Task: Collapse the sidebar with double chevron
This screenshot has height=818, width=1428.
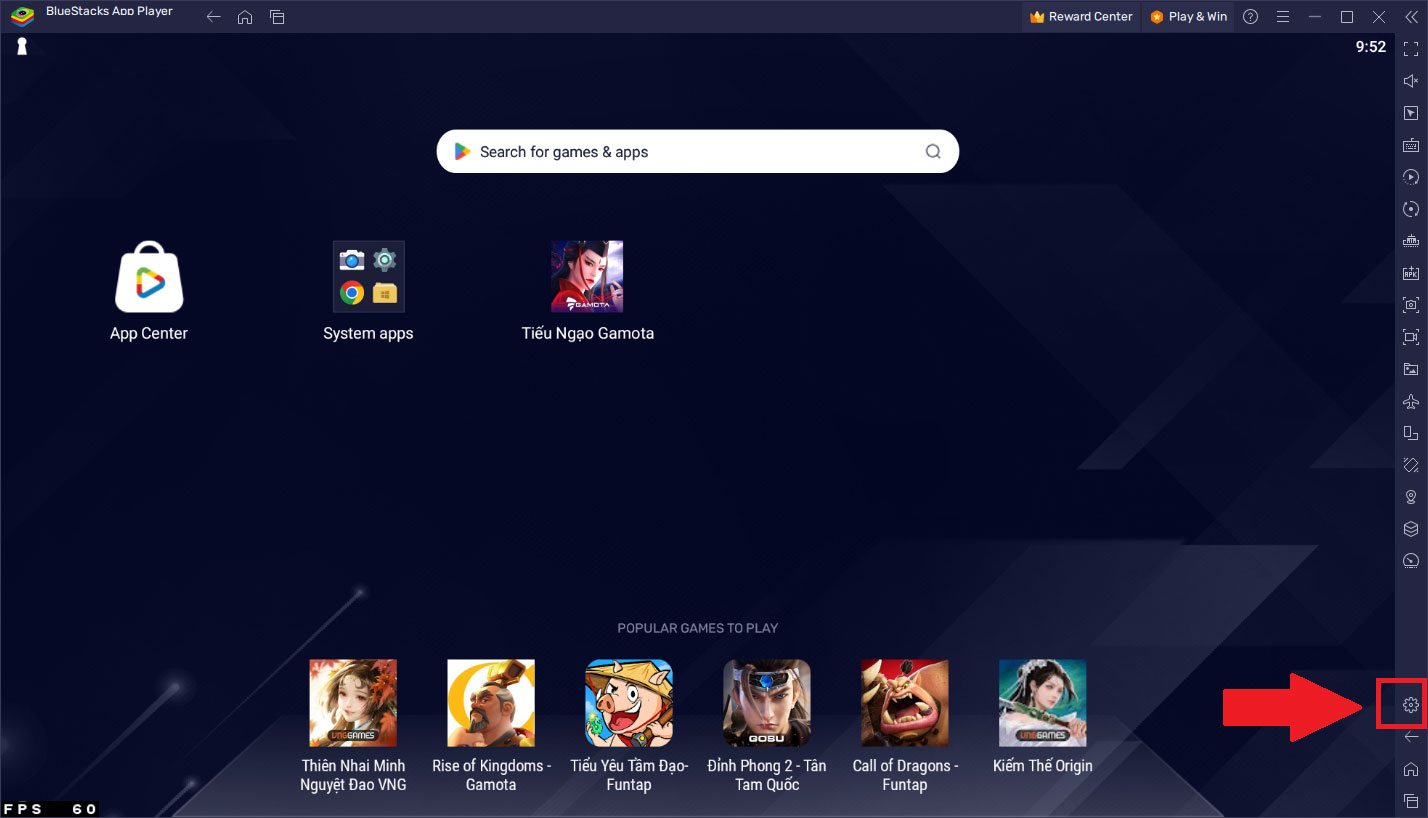Action: (1411, 17)
